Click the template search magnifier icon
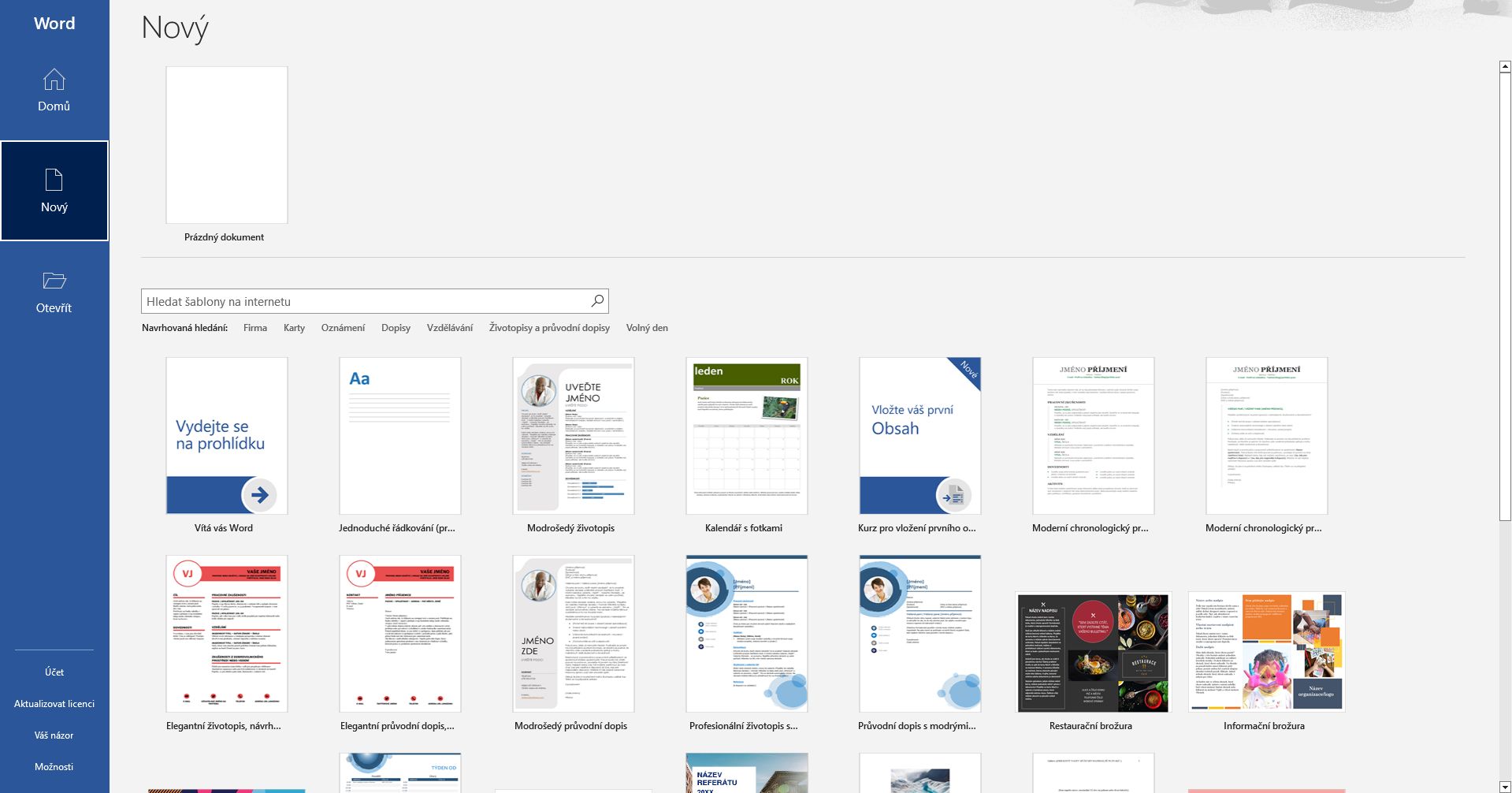Image resolution: width=1512 pixels, height=793 pixels. [597, 300]
